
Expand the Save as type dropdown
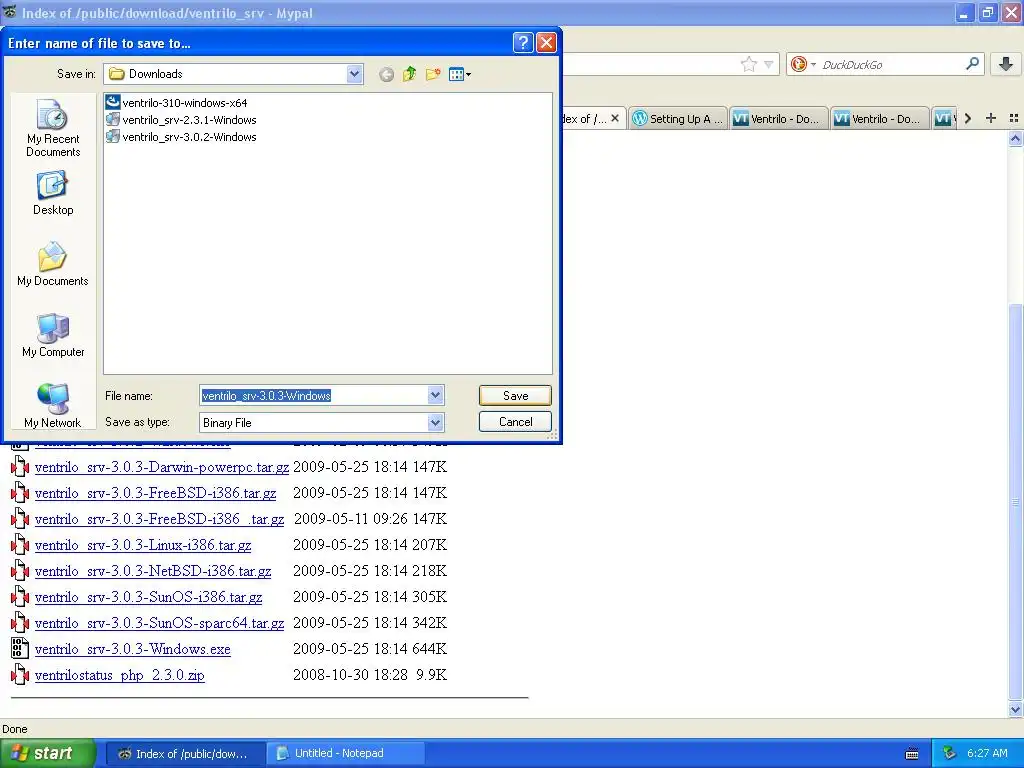point(436,423)
